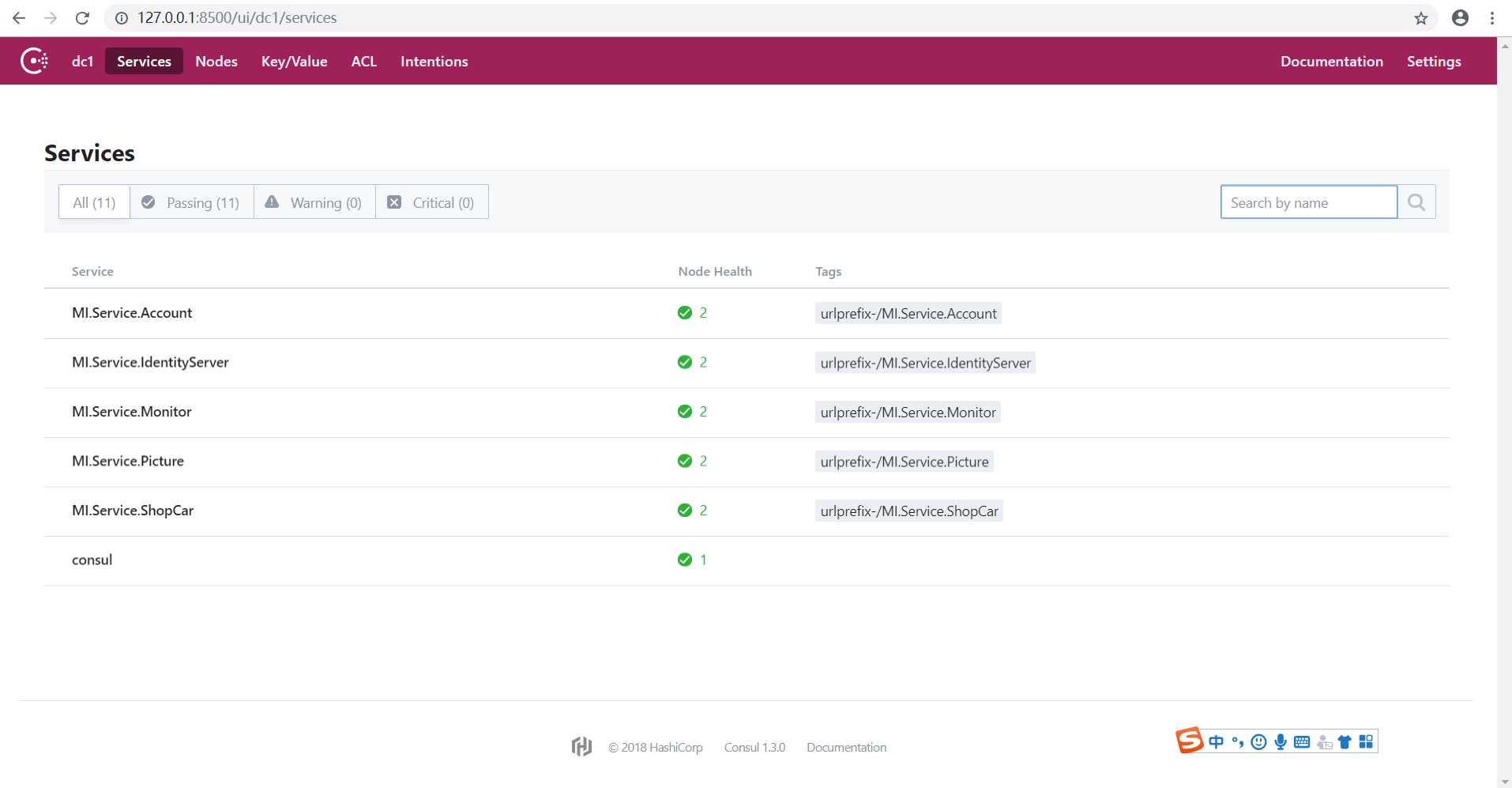Click the urlprefix-/MI.Service.Account tag
This screenshot has width=1512, height=788.
(908, 313)
